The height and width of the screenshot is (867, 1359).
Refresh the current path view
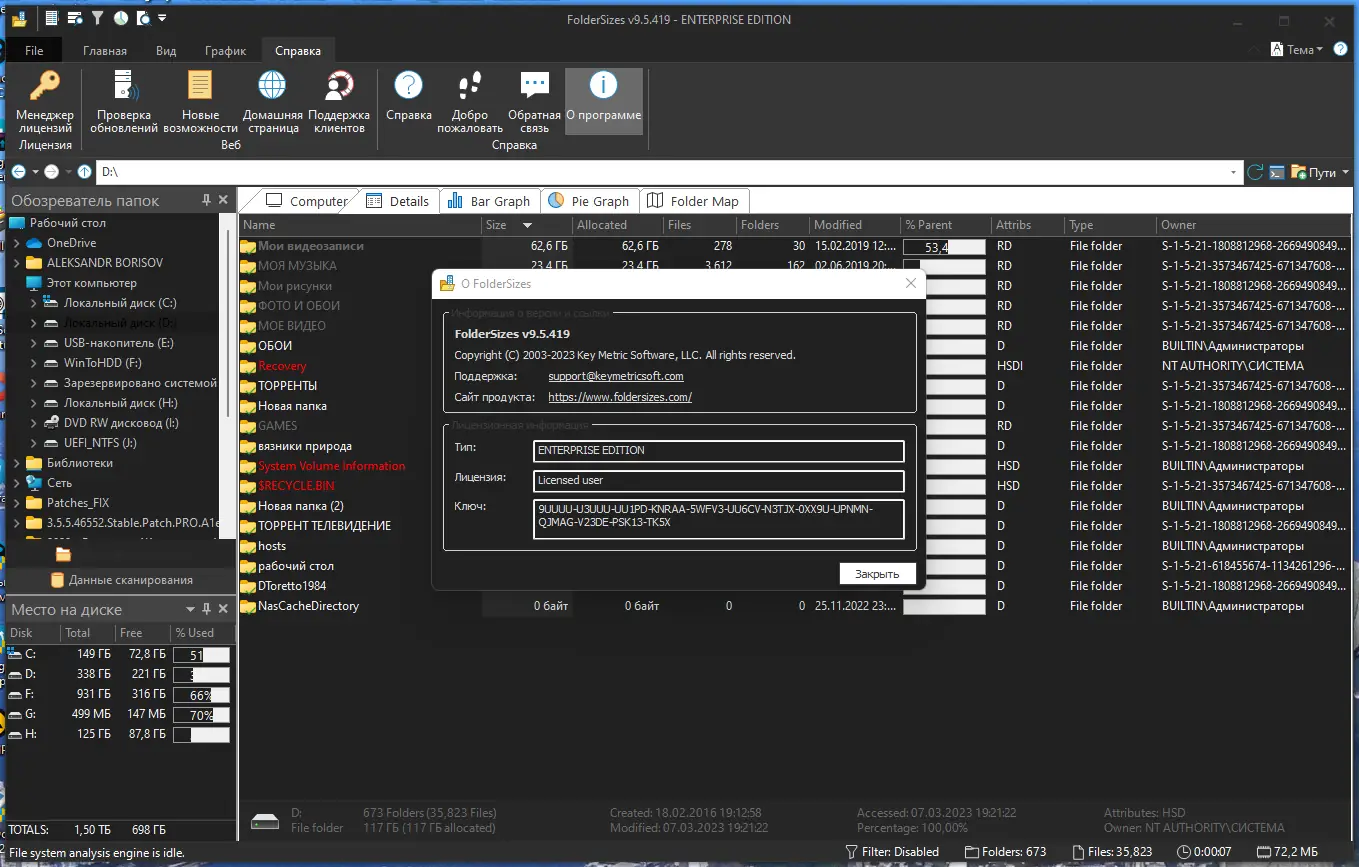[1255, 172]
